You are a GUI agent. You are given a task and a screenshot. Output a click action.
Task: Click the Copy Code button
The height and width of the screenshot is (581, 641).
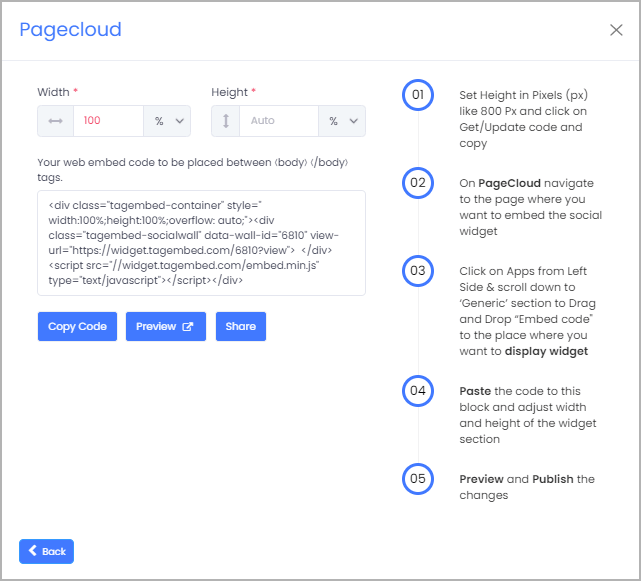77,326
